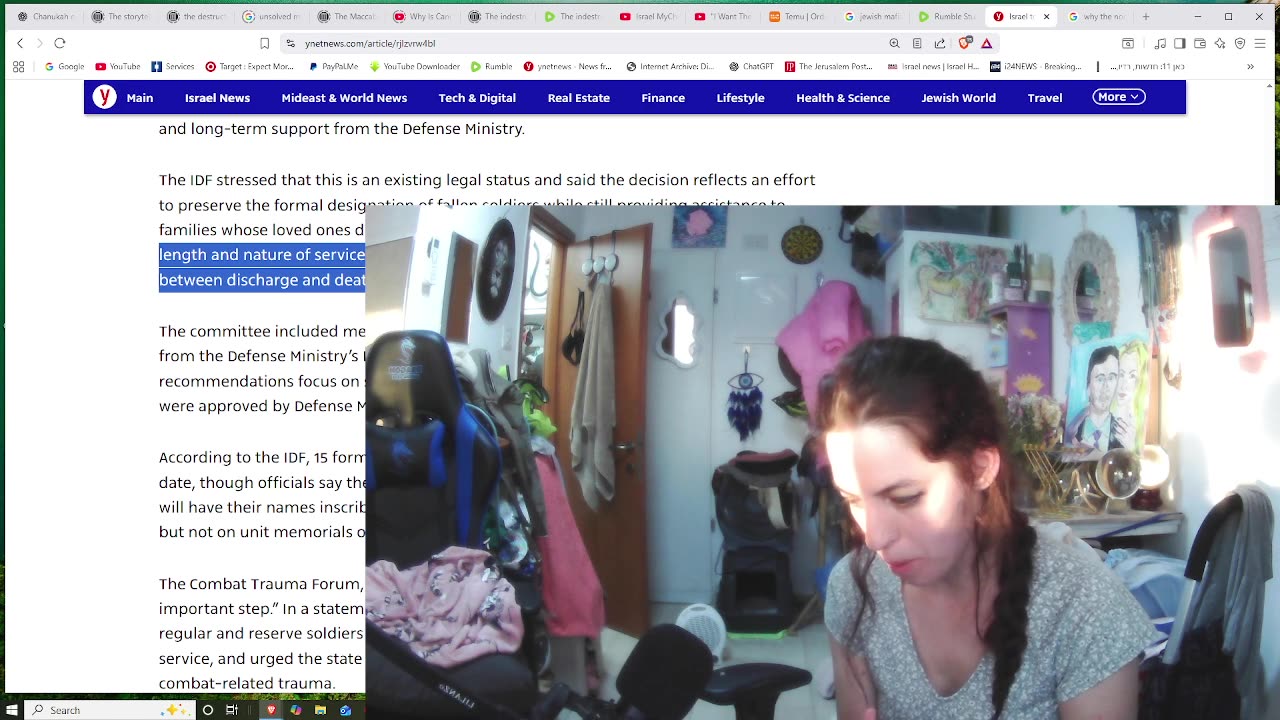Open Outlook icon in taskbar
Screen dimensions: 1280x720
345,710
